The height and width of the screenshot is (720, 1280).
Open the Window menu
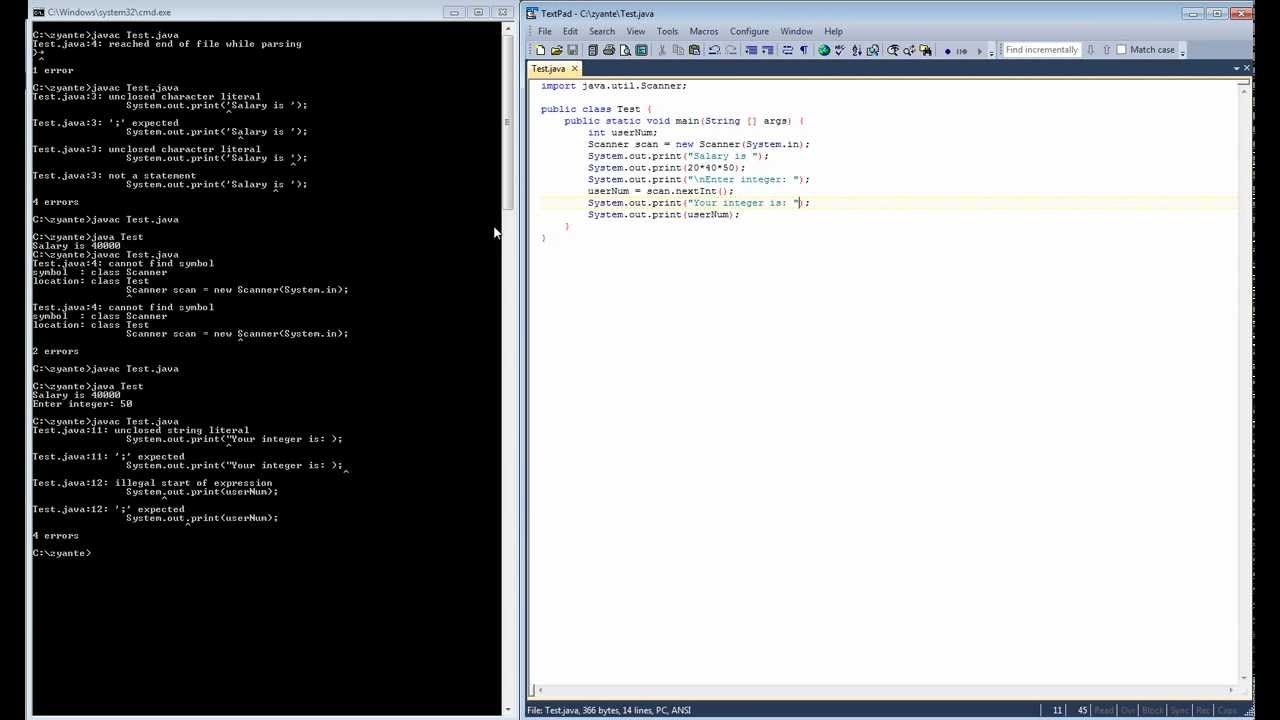tap(796, 31)
